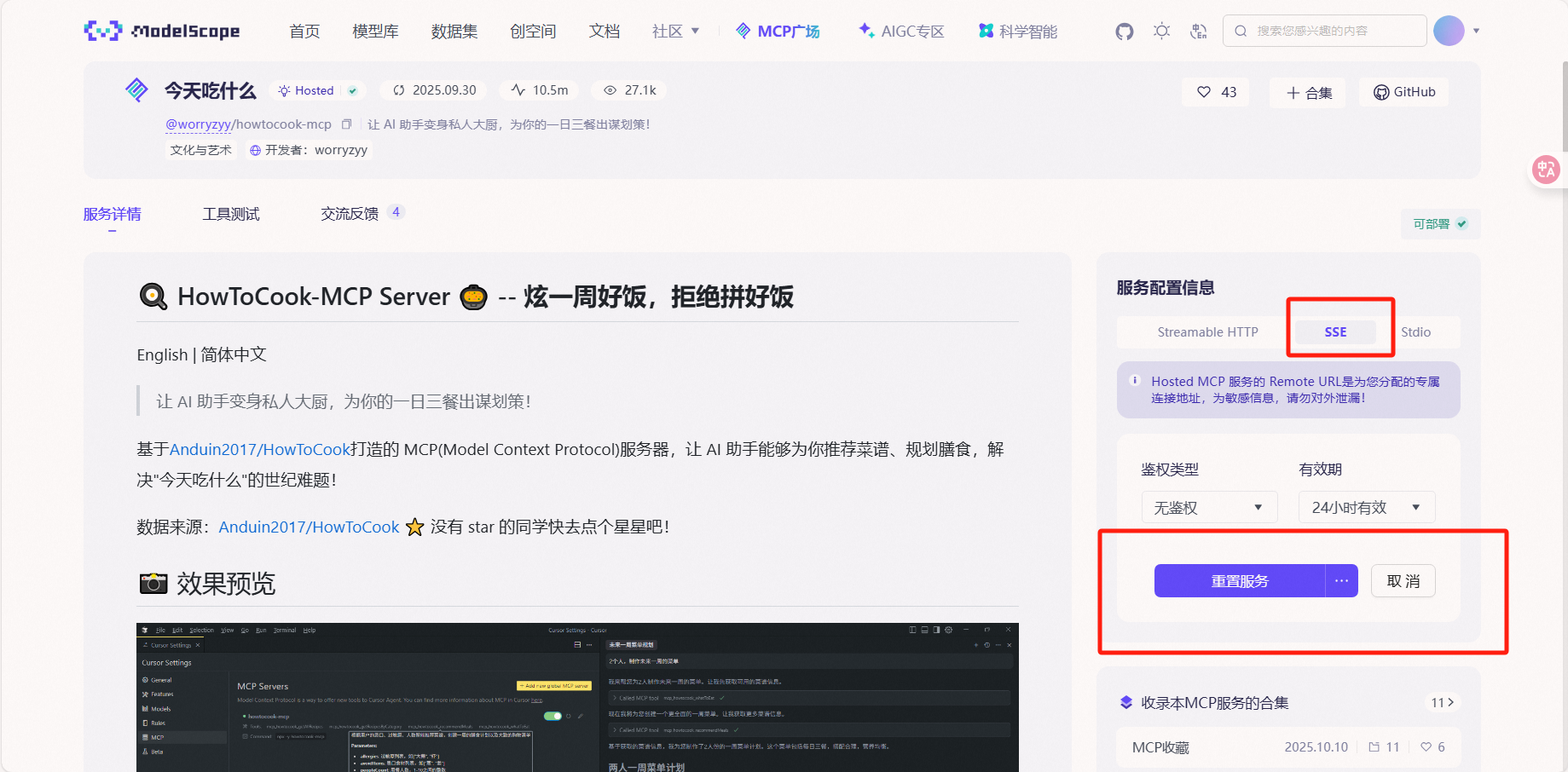Click the 10.5m calls badge
Image resolution: width=1568 pixels, height=772 pixels.
(539, 90)
